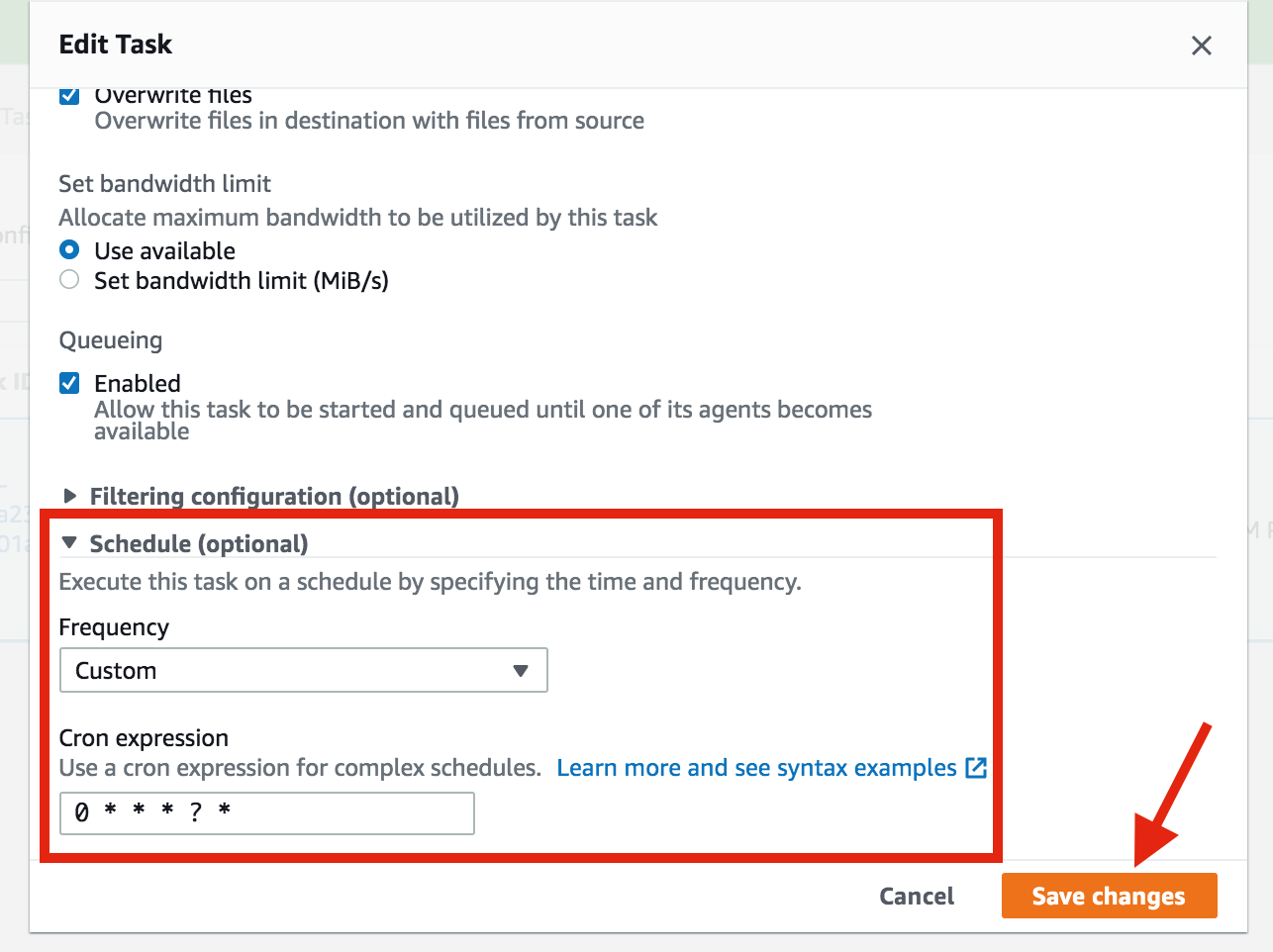Click the checked blue box beside Overwrite files
The width and height of the screenshot is (1273, 952).
[69, 95]
